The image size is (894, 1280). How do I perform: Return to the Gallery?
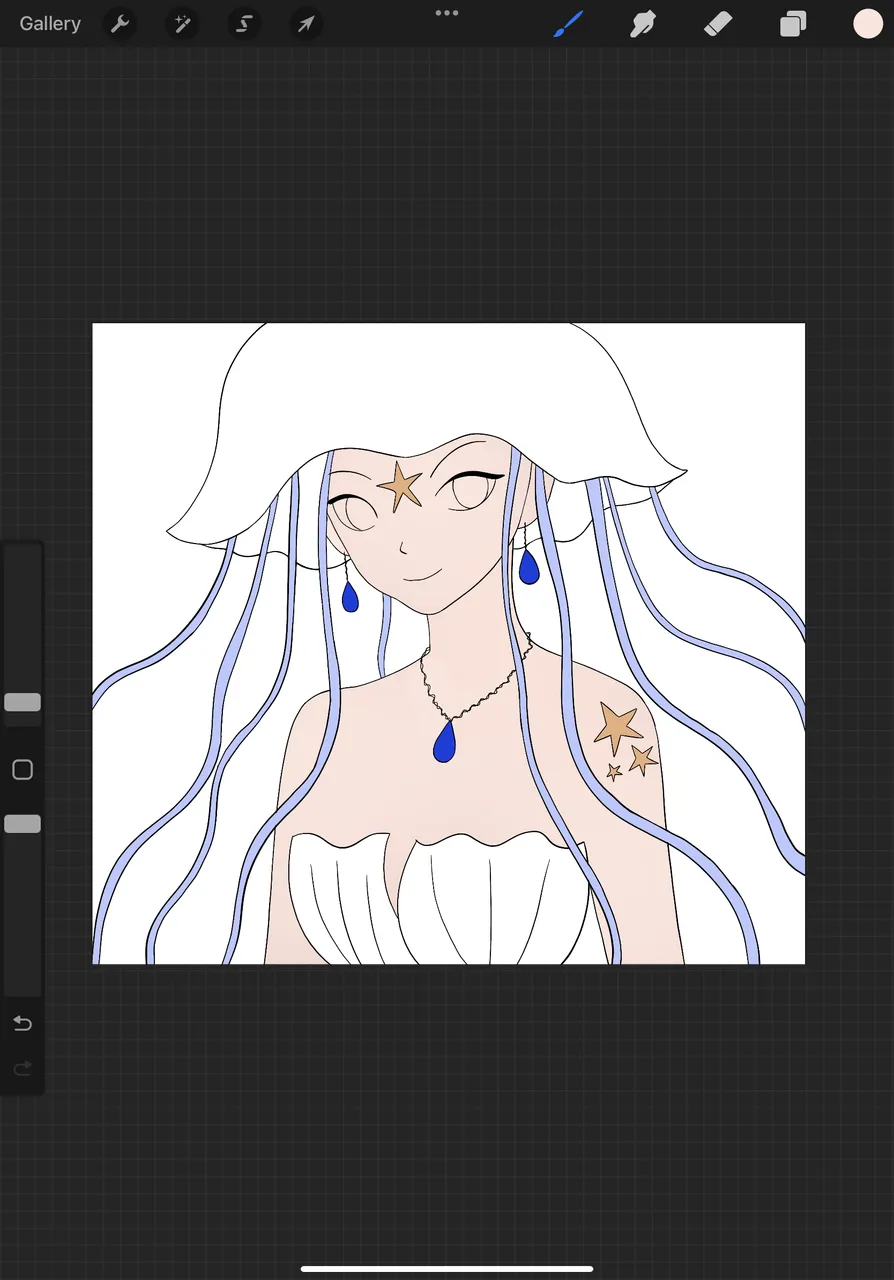click(x=50, y=23)
